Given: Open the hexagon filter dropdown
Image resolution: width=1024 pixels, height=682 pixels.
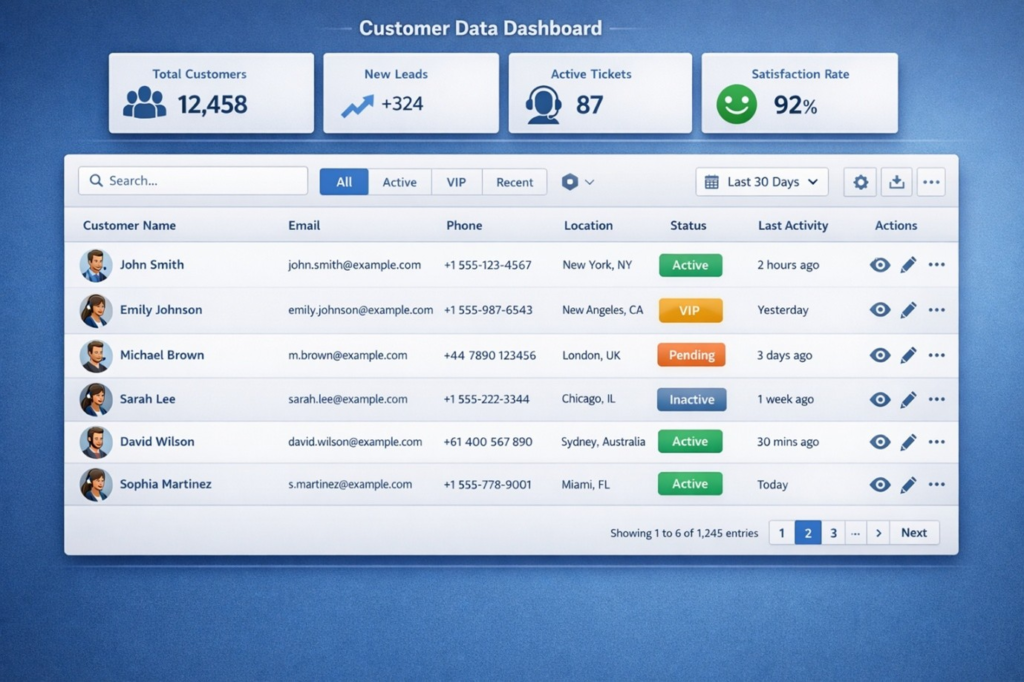Looking at the screenshot, I should pyautogui.click(x=578, y=182).
